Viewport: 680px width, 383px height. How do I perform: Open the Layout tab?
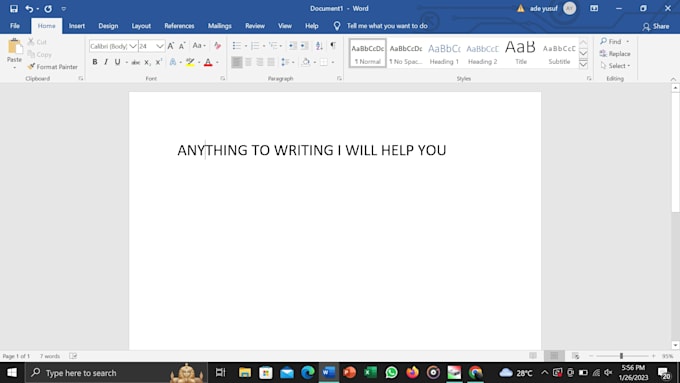click(x=141, y=26)
